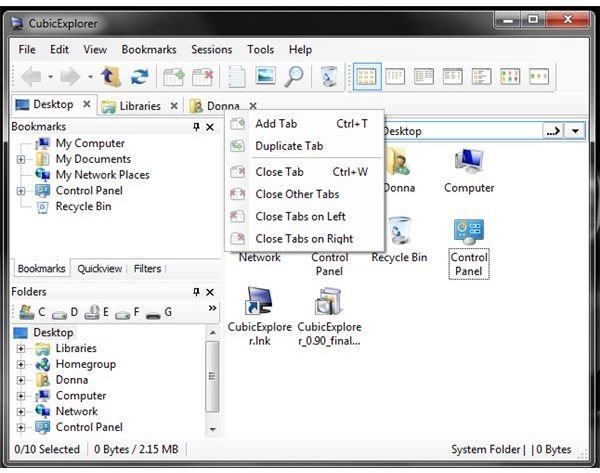Select My Network Places bookmark
The image size is (600, 473).
pos(92,175)
